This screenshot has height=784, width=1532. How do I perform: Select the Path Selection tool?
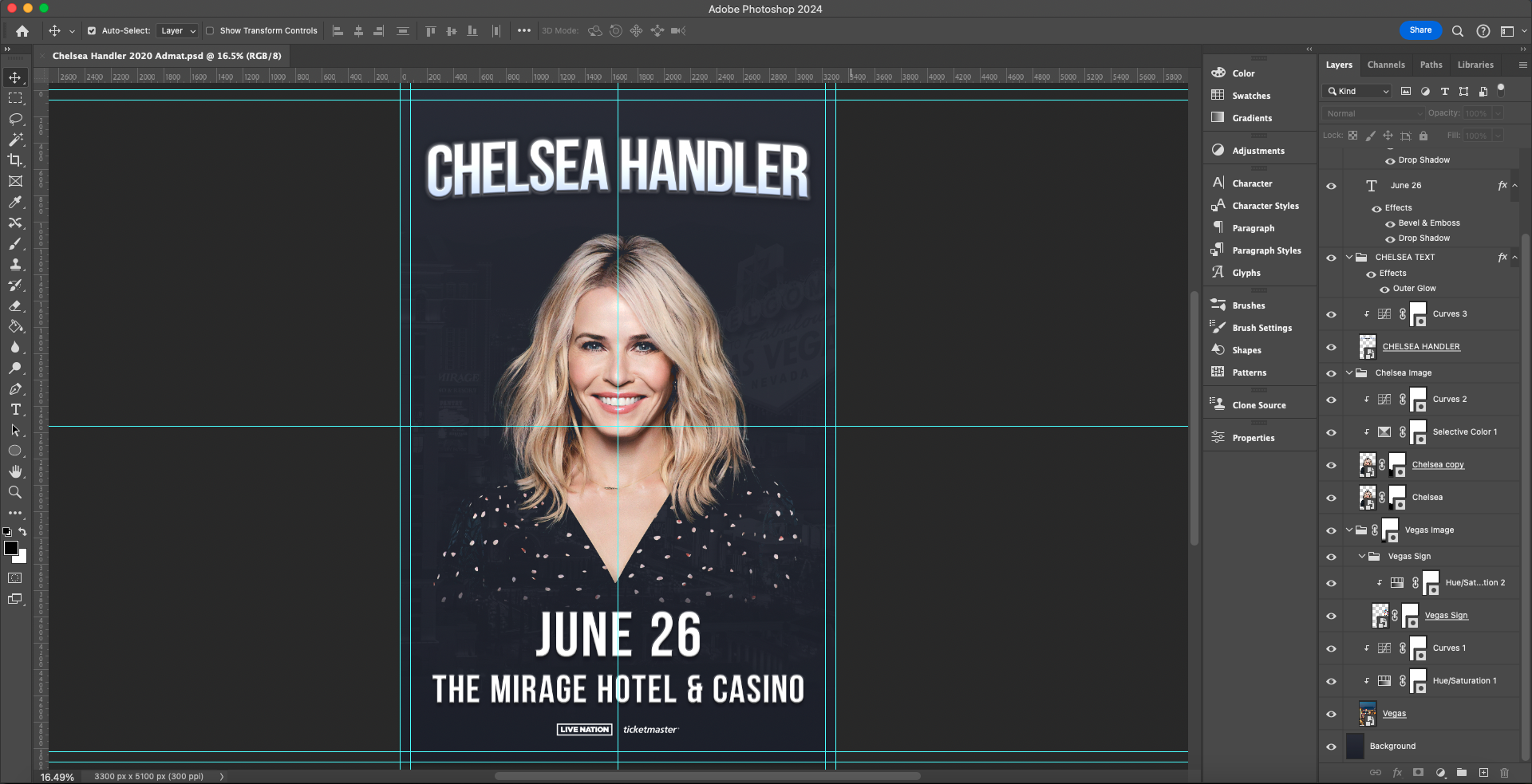point(15,430)
